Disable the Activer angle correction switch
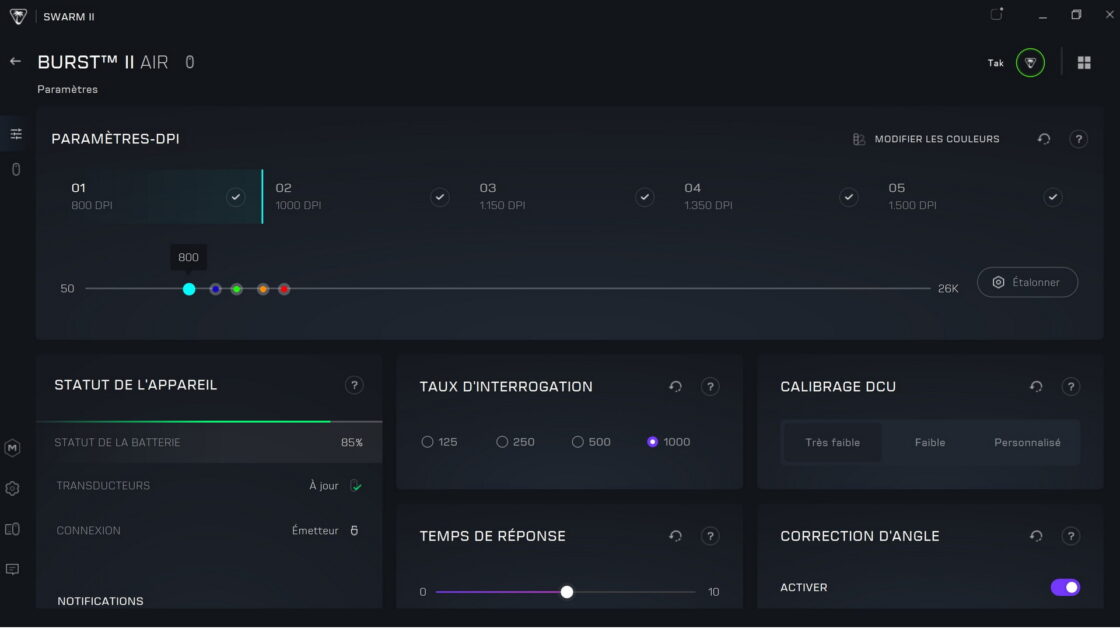This screenshot has height=629, width=1120. click(x=1065, y=588)
